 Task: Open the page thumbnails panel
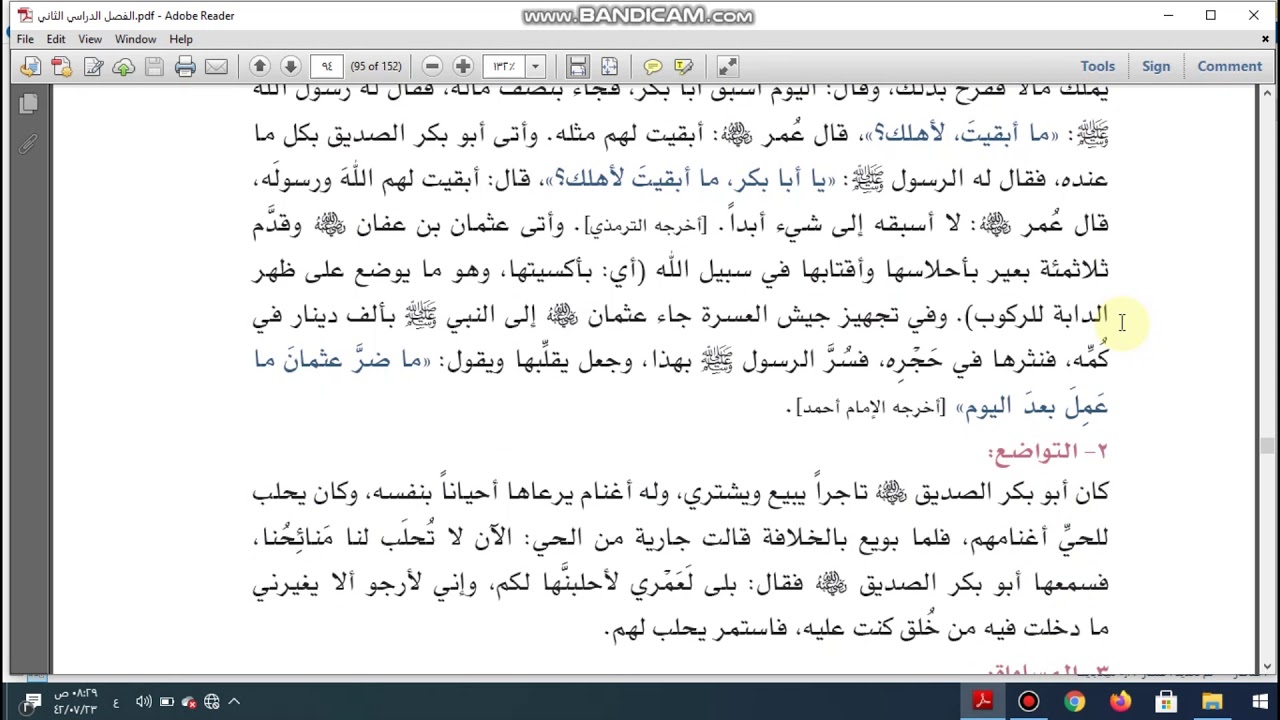tap(28, 104)
